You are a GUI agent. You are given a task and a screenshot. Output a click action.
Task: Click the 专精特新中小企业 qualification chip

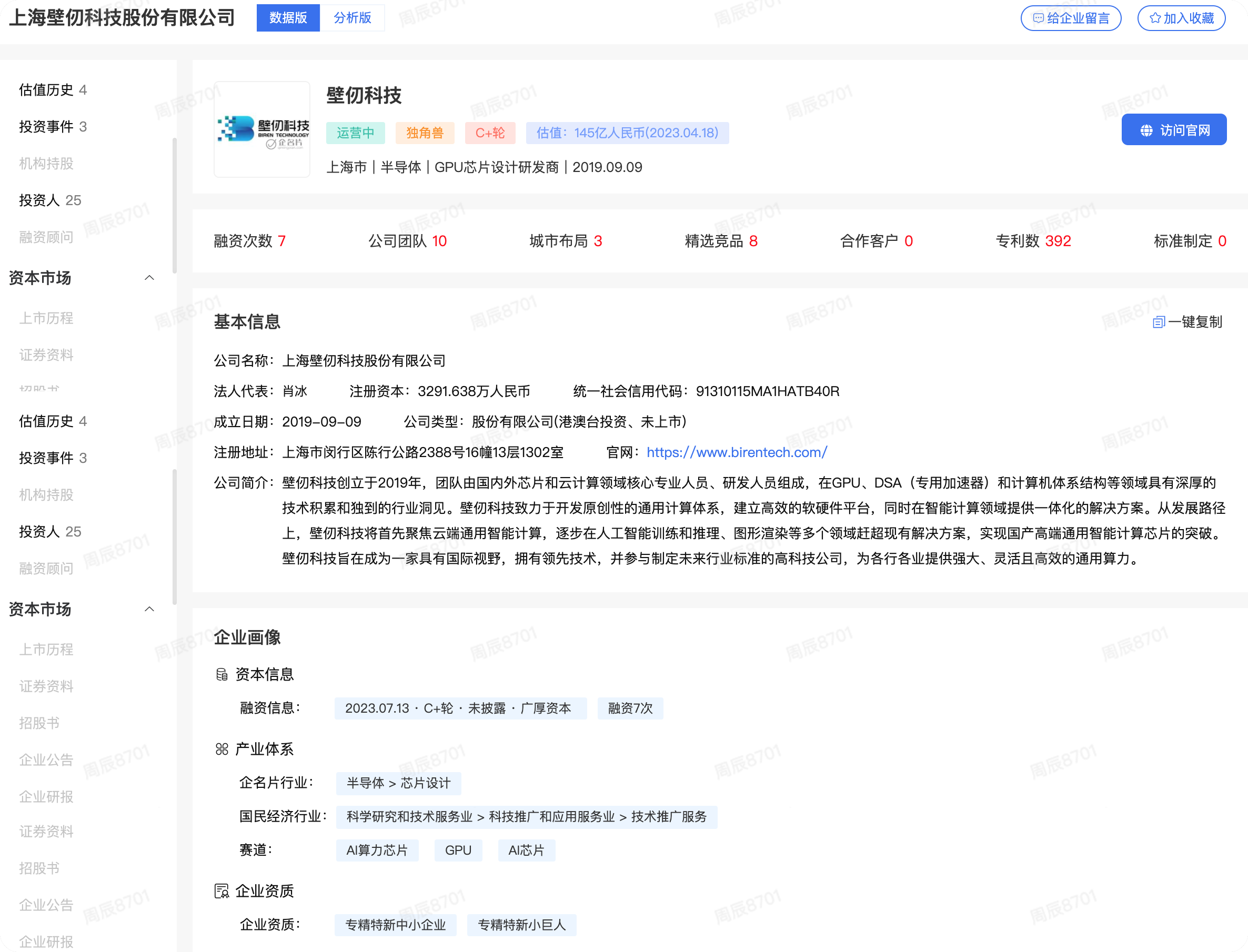(395, 925)
